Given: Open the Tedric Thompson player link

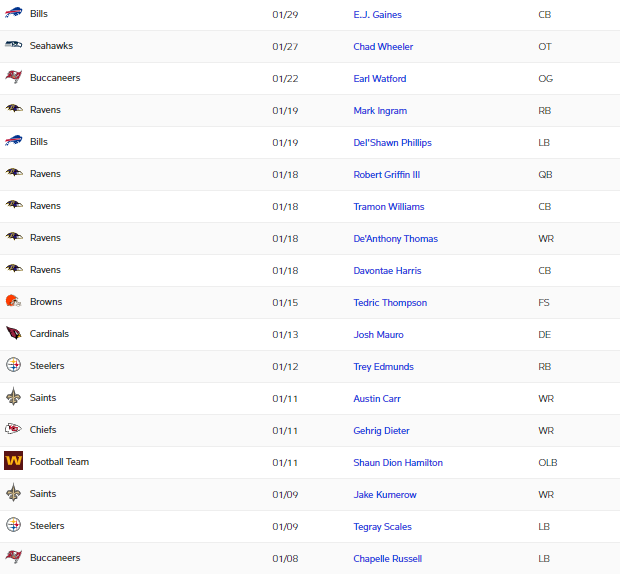Looking at the screenshot, I should 390,303.
